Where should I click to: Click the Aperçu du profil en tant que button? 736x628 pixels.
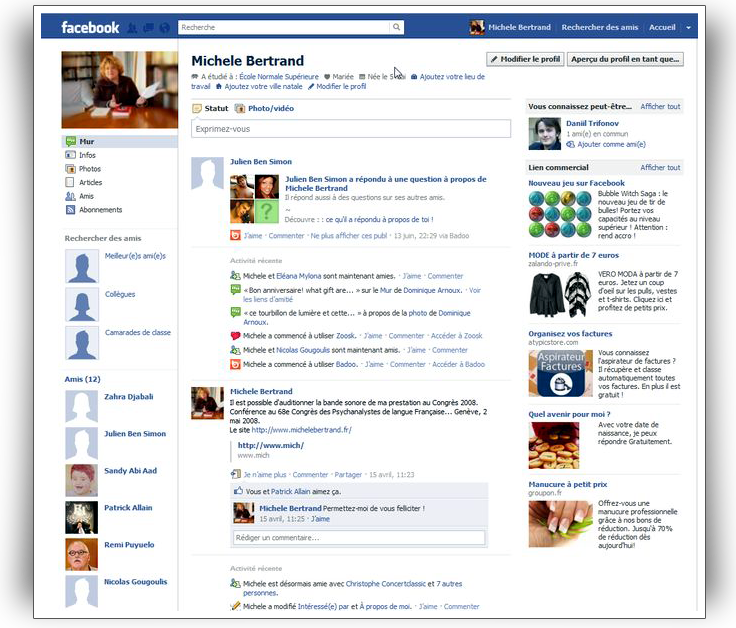[x=625, y=59]
